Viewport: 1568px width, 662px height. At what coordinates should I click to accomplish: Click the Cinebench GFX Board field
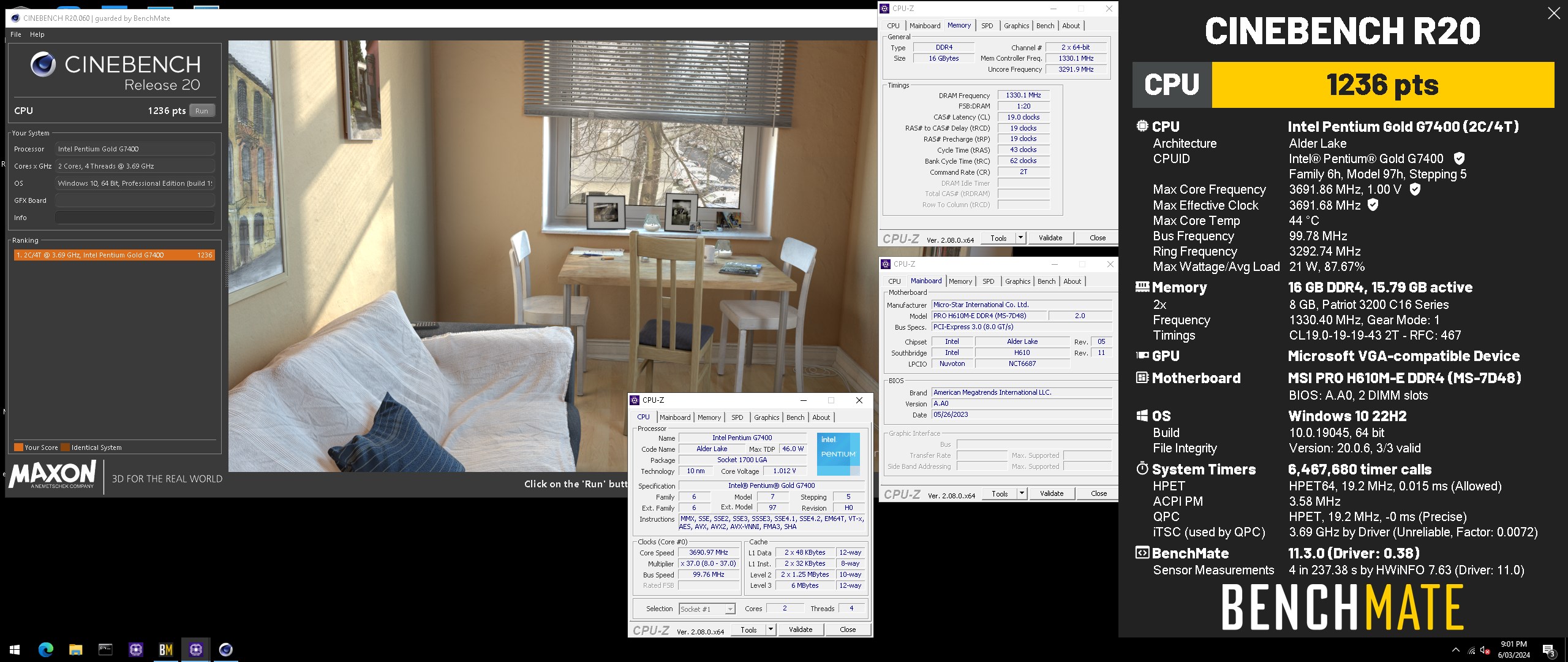click(x=135, y=200)
